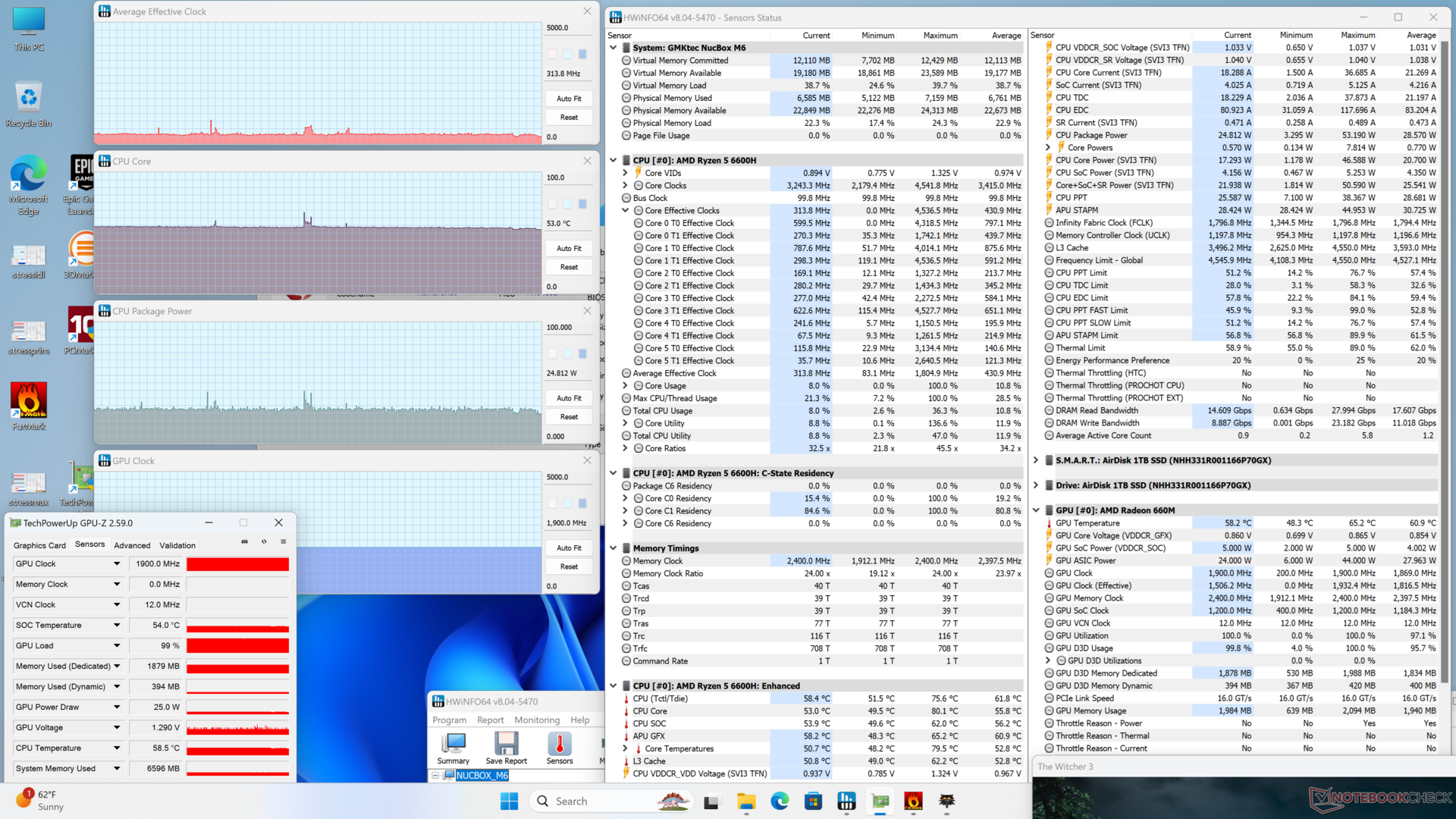
Task: Click the blue color swatch in Average Effective Clock graph
Action: tap(582, 54)
